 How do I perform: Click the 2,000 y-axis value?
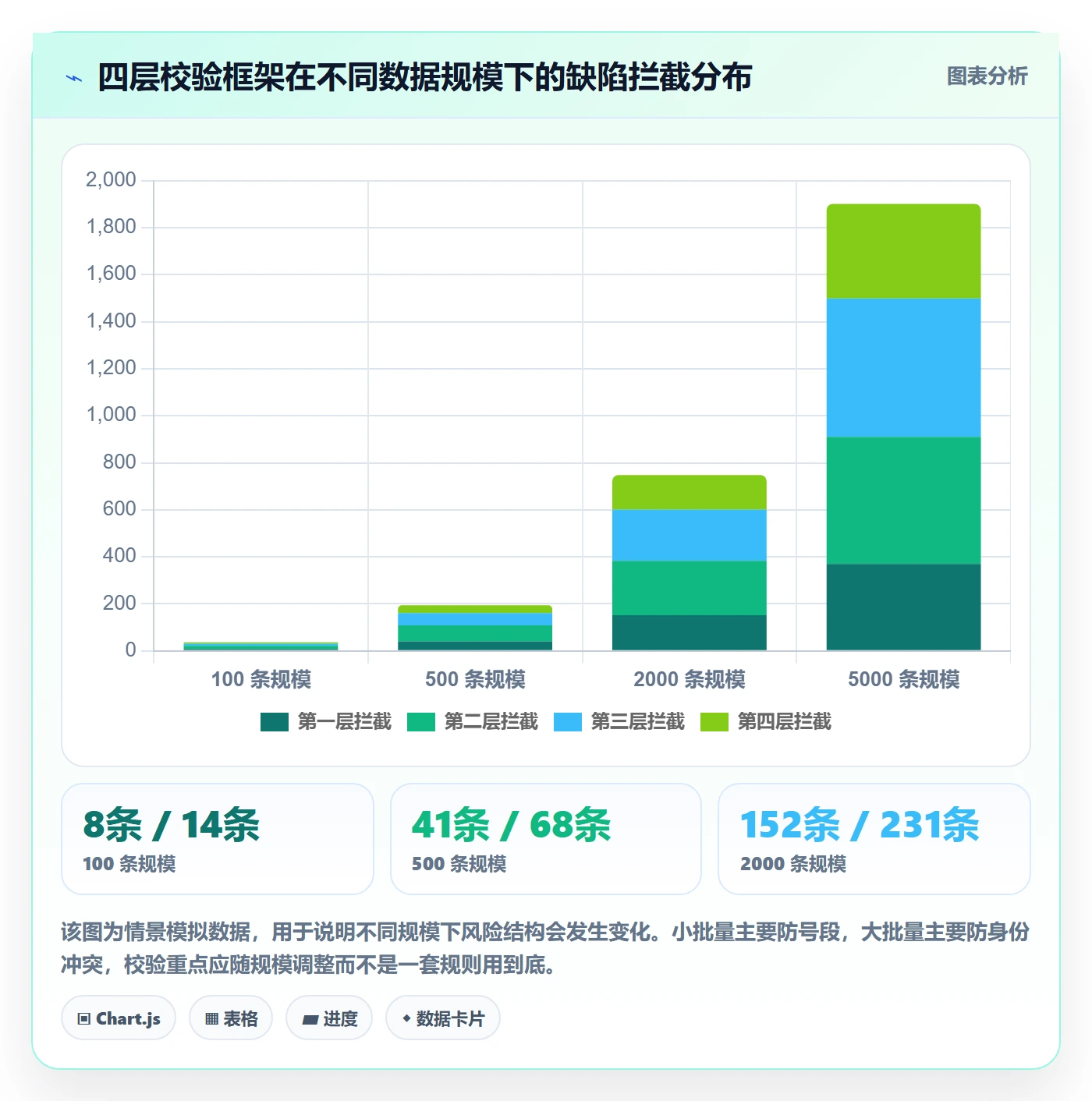coord(111,180)
